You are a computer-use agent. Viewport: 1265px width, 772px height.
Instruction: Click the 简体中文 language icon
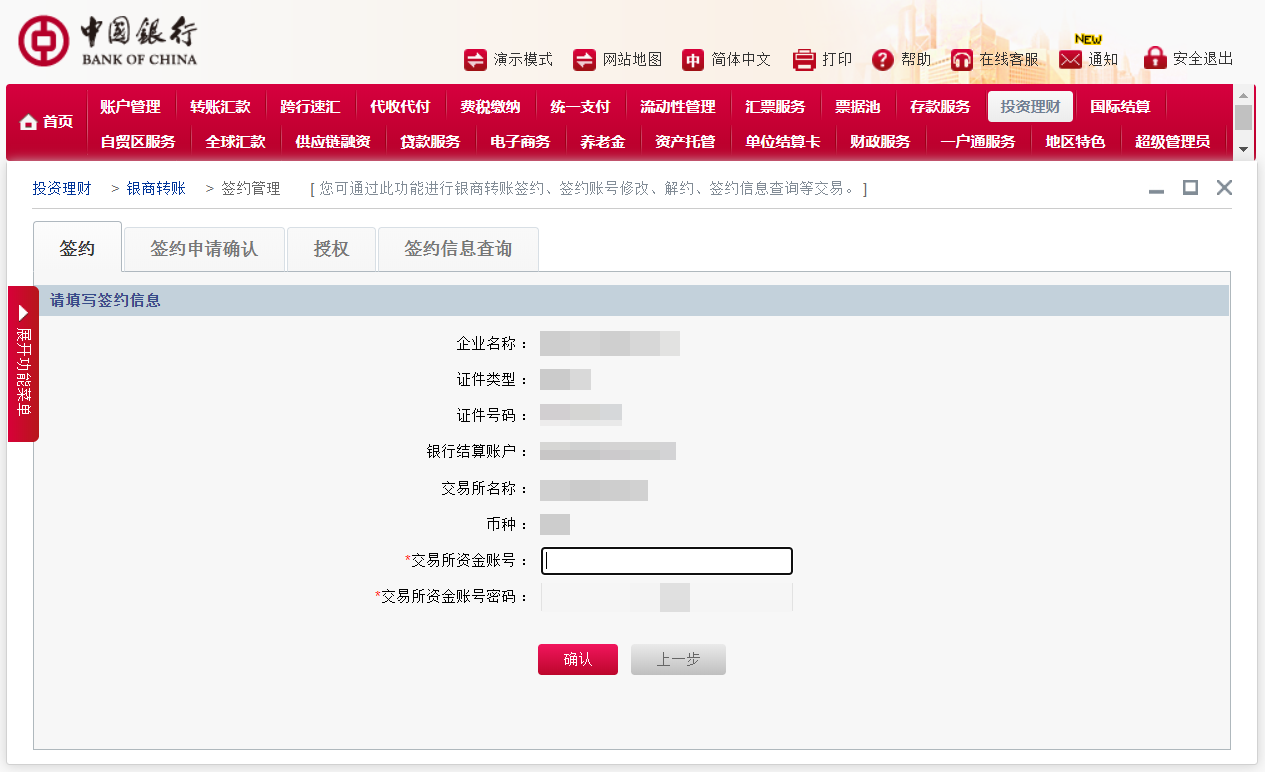pyautogui.click(x=693, y=60)
